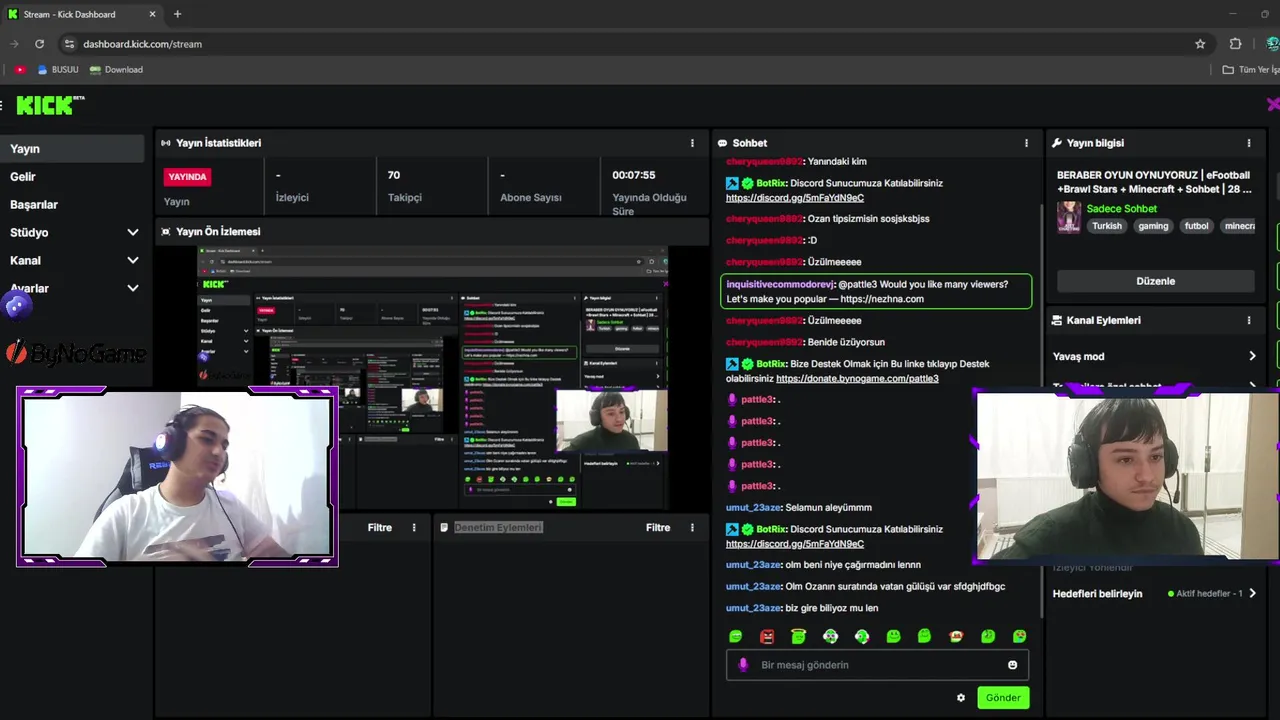Open the first discord.gg/5mFaYdN9eC link
Screen dimensions: 1280x720
pyautogui.click(x=794, y=198)
